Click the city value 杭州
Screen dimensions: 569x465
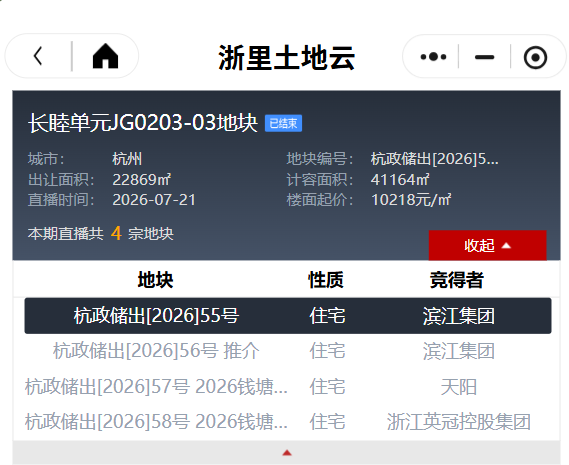[x=127, y=159]
